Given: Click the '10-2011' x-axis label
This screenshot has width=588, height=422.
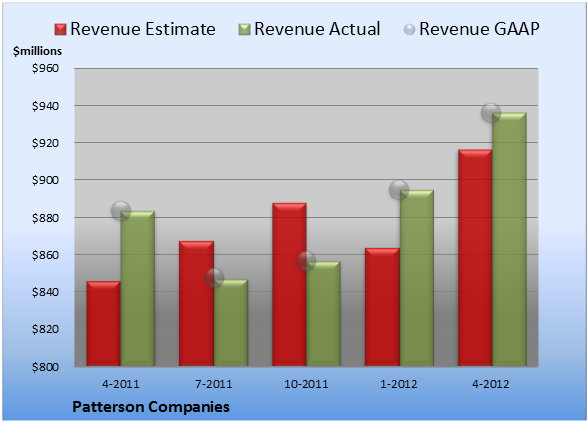Looking at the screenshot, I should click(x=306, y=384).
